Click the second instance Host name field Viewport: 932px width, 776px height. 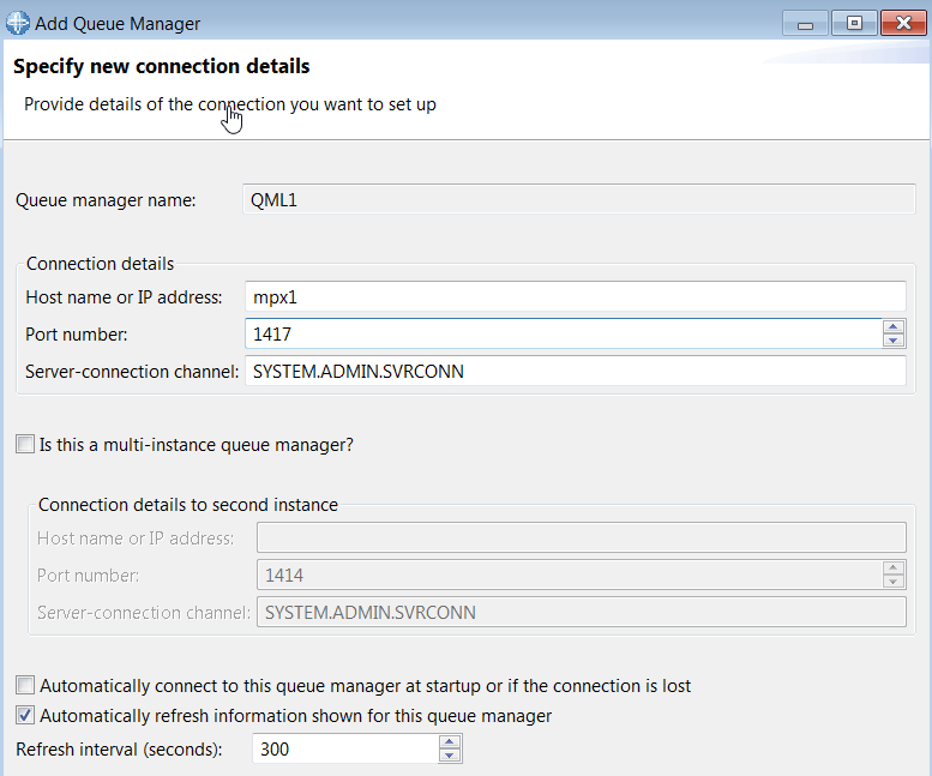tap(580, 538)
